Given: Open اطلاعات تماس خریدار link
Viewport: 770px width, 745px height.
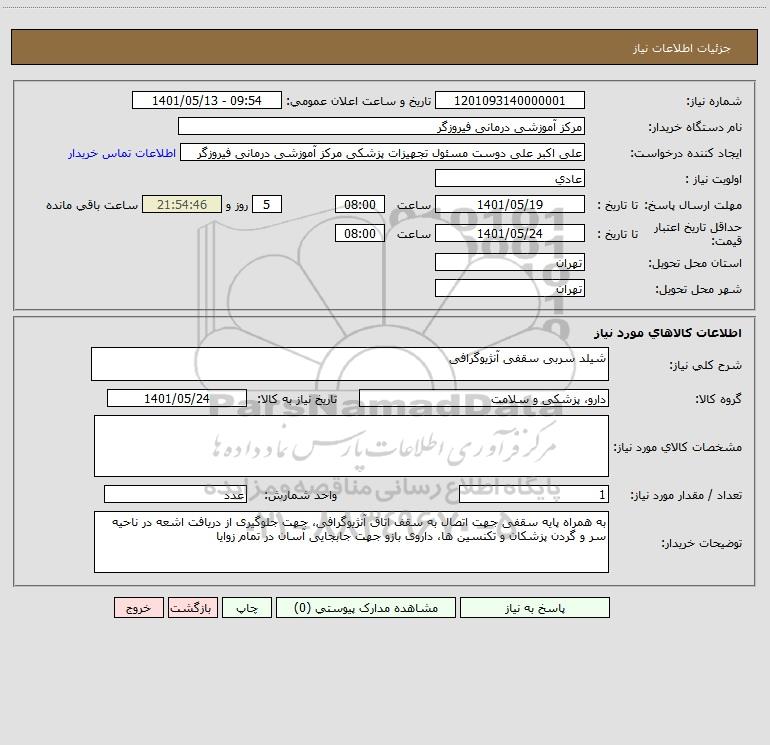Looking at the screenshot, I should pyautogui.click(x=122, y=153).
